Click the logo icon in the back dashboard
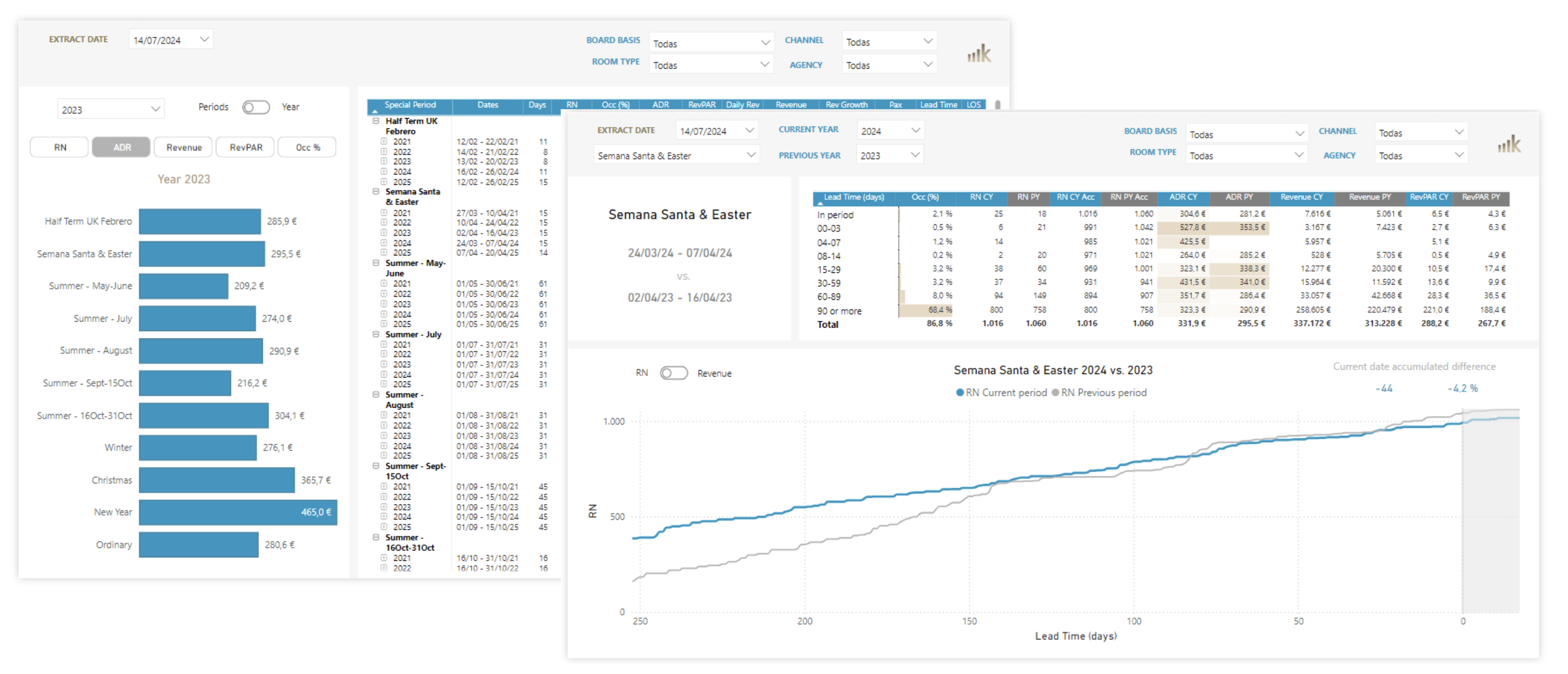The image size is (1568, 674). (x=979, y=53)
